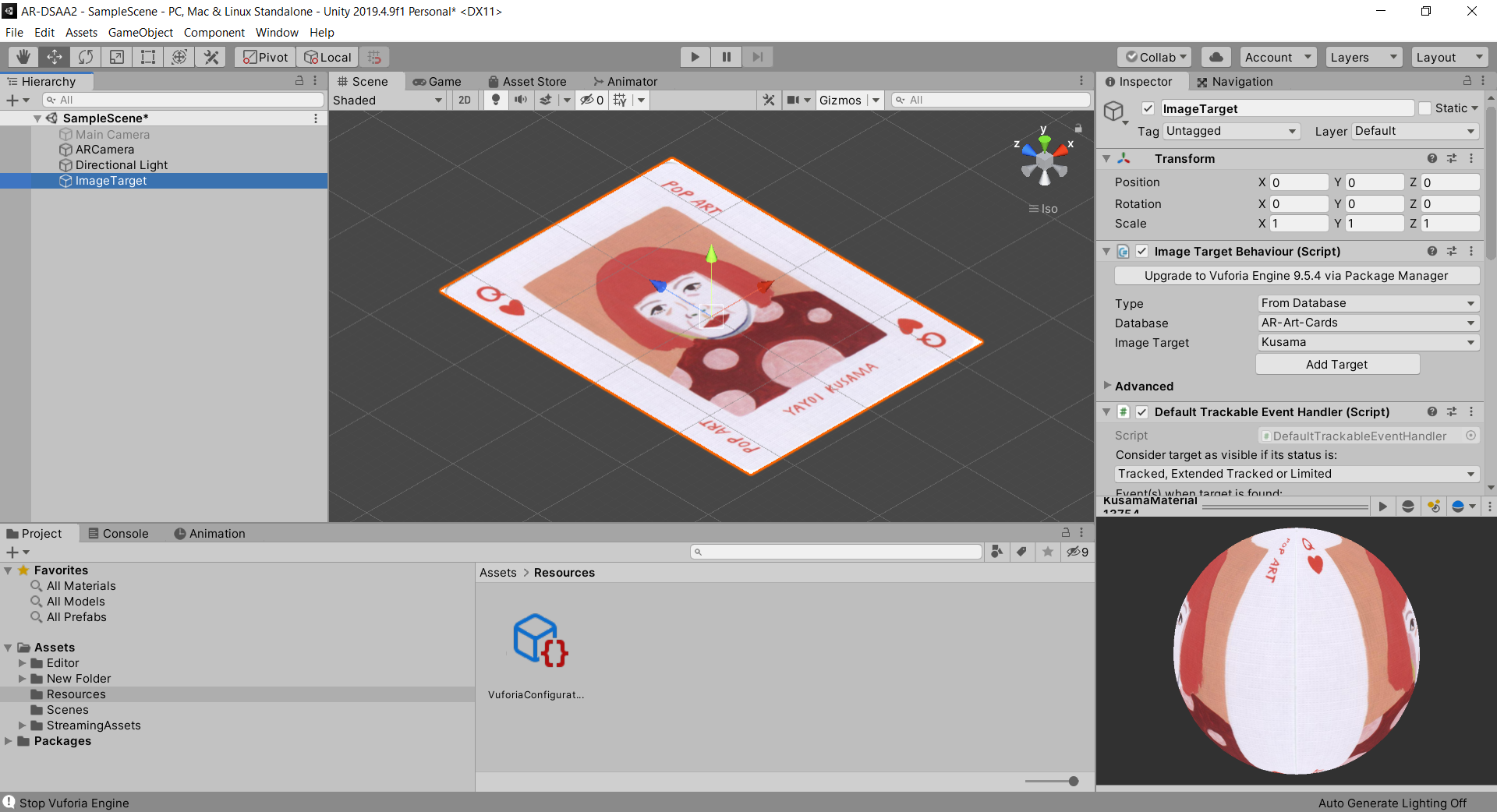The image size is (1497, 812).
Task: Toggle scene lighting lightbulb icon
Action: [495, 100]
